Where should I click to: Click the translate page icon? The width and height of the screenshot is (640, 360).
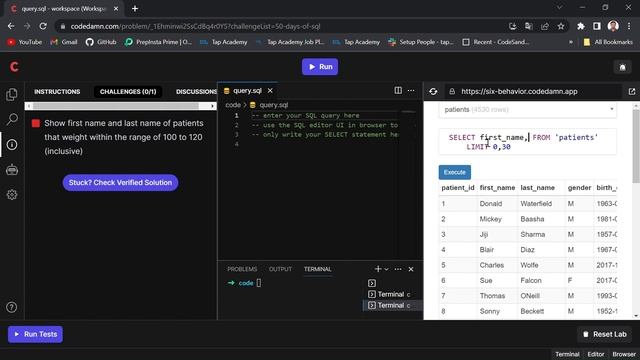pos(529,26)
